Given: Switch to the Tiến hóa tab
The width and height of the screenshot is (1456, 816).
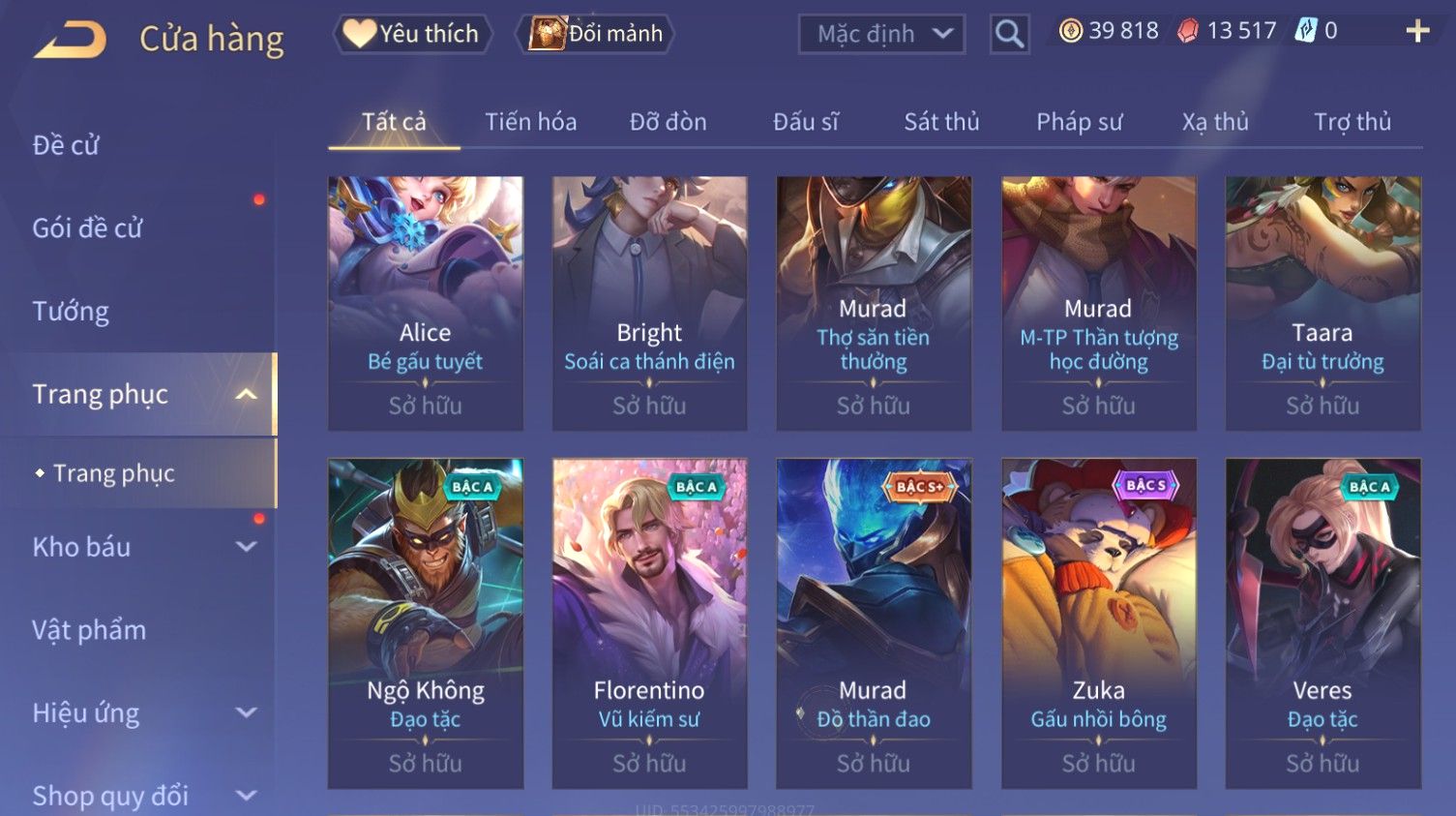Looking at the screenshot, I should [530, 122].
